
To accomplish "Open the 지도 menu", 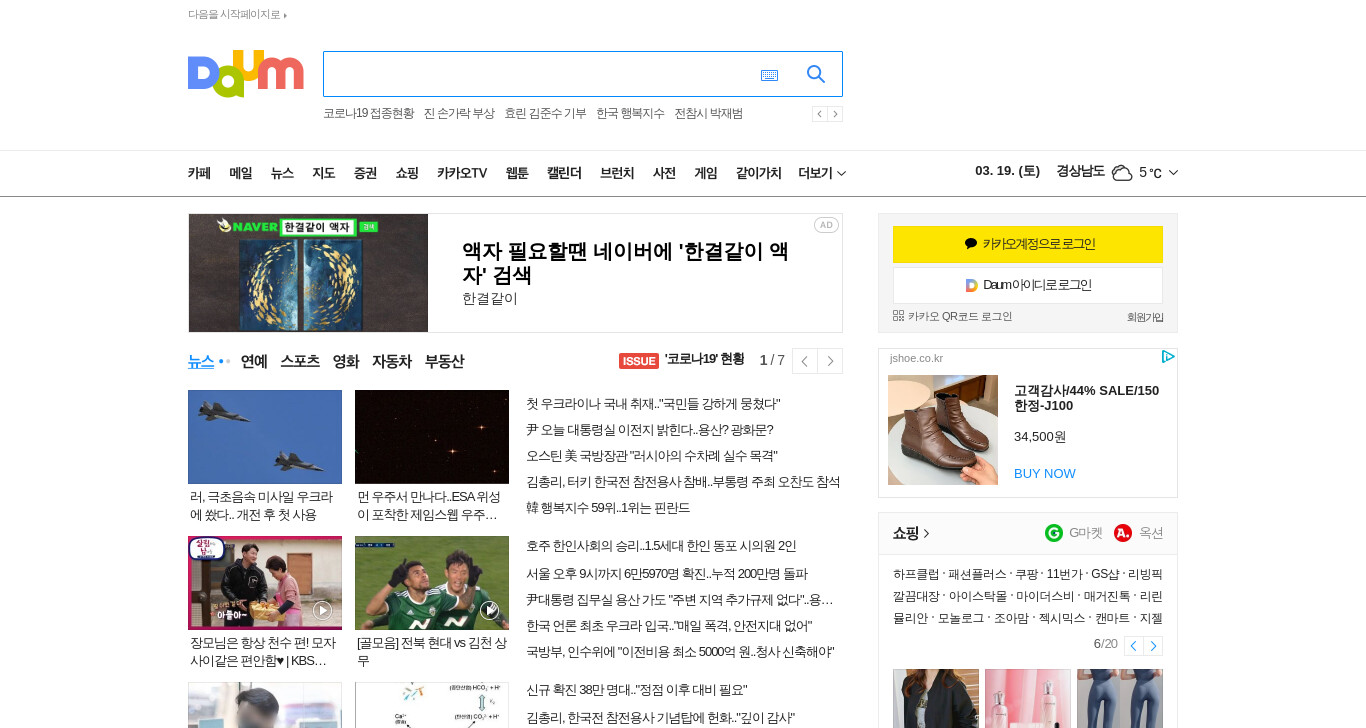I will click(324, 173).
